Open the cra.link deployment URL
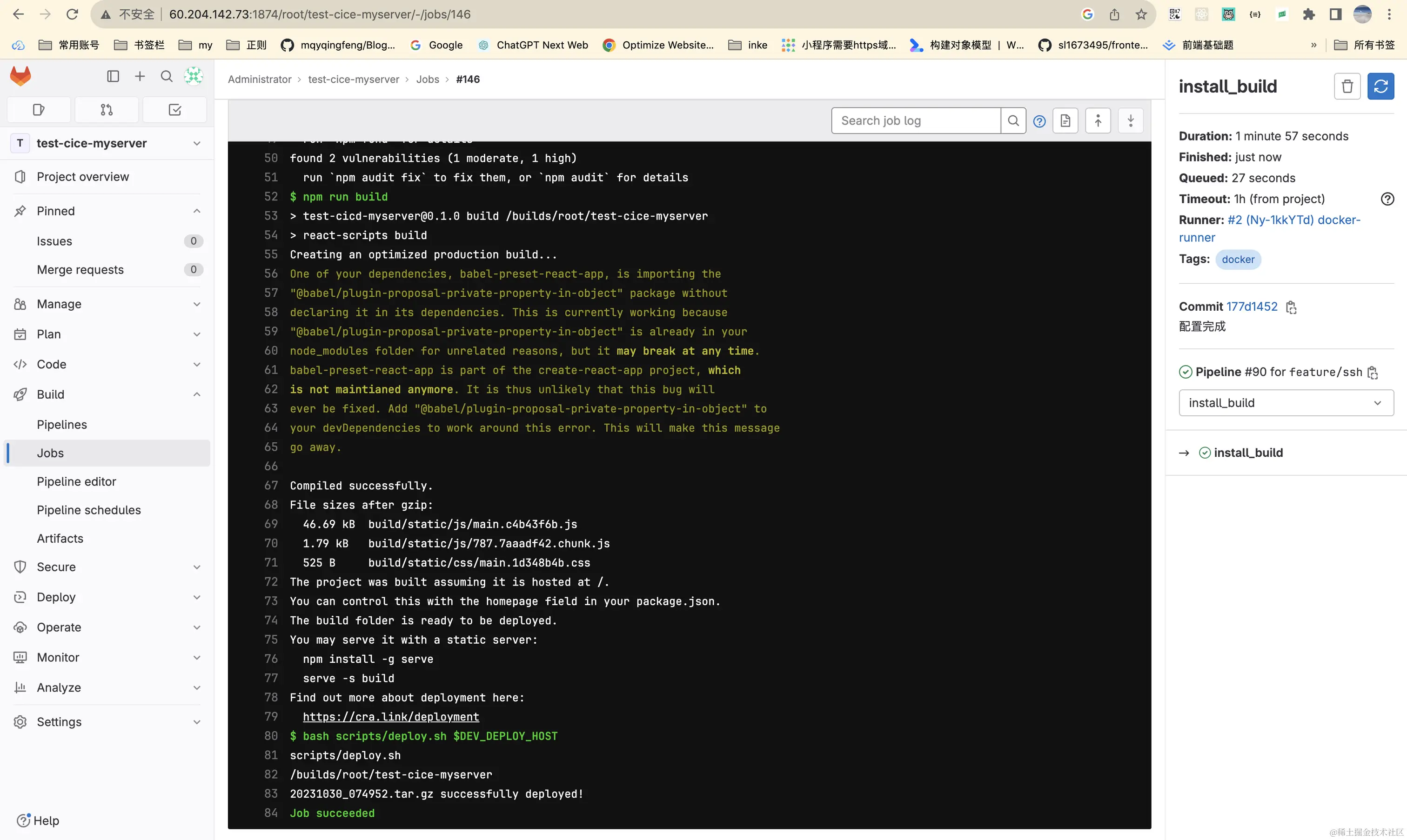 [x=391, y=717]
